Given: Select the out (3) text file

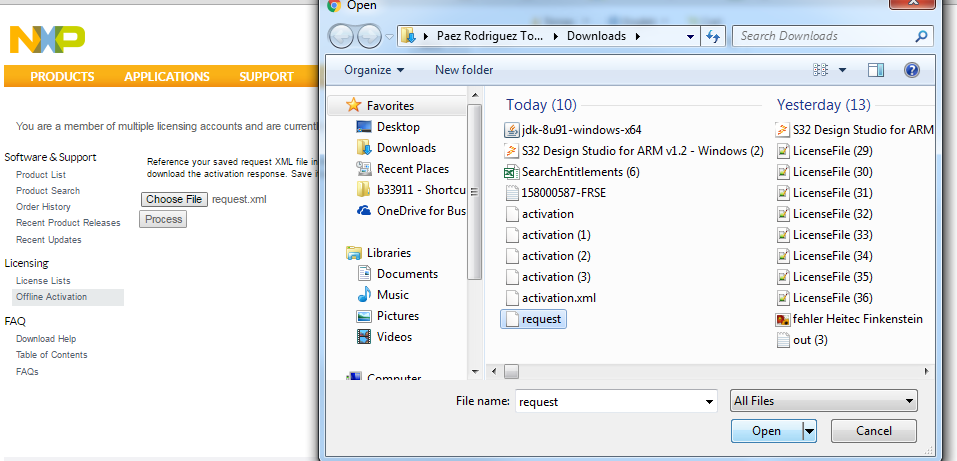Looking at the screenshot, I should tap(802, 340).
